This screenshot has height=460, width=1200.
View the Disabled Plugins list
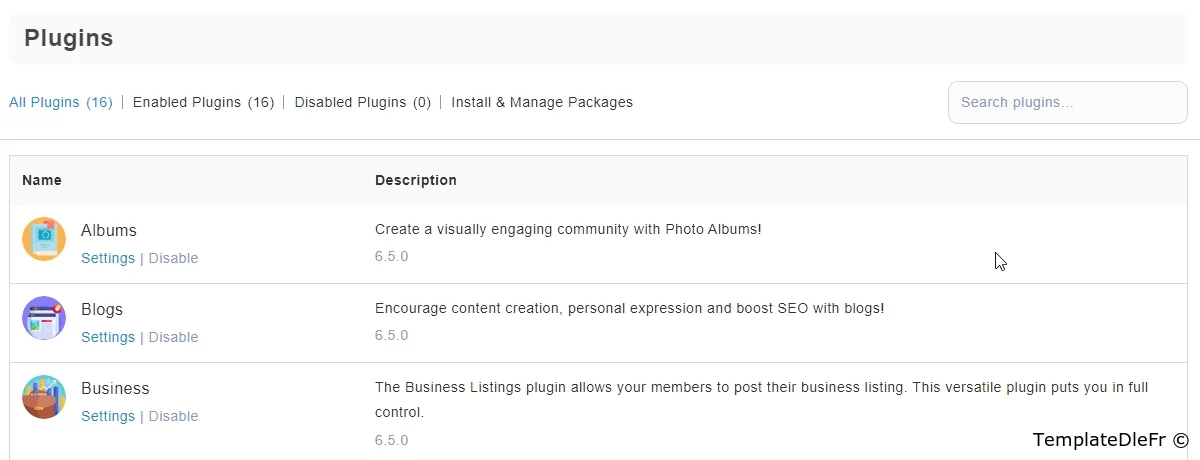(x=362, y=102)
